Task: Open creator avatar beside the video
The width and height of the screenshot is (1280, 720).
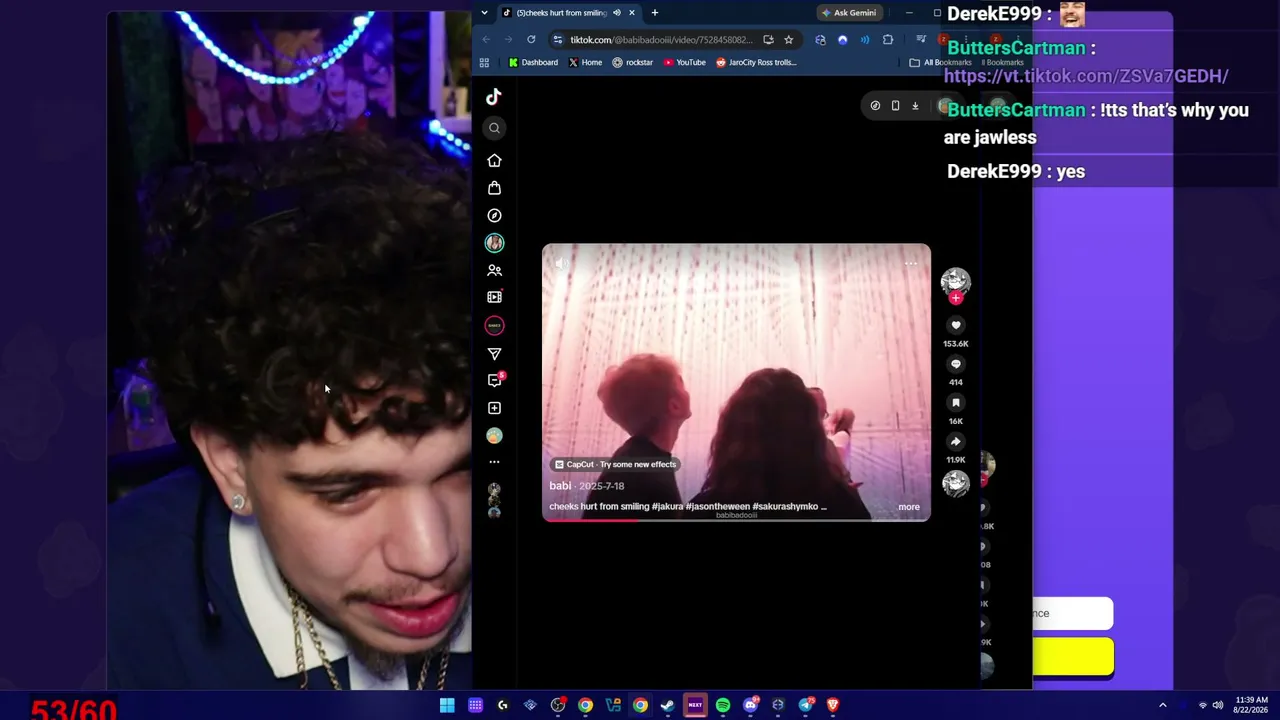Action: coord(956,280)
